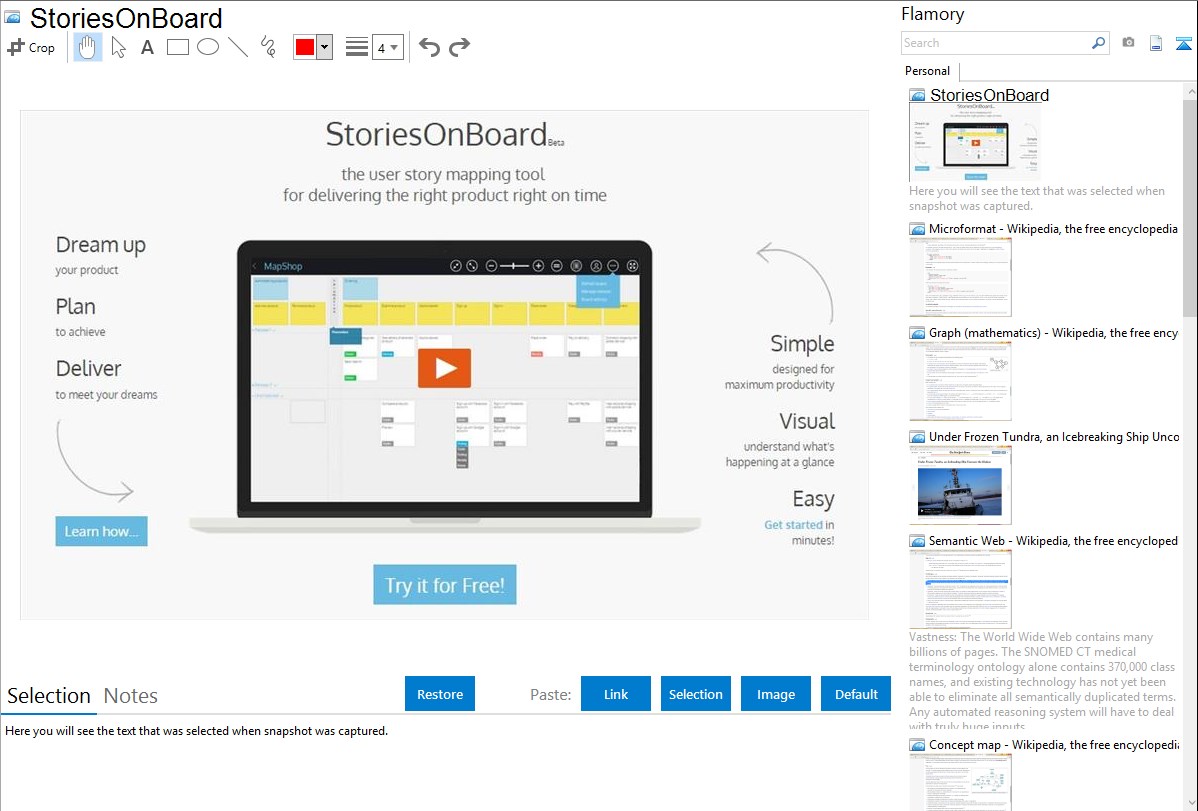
Task: Play the video in the laptop screen
Action: (x=444, y=368)
